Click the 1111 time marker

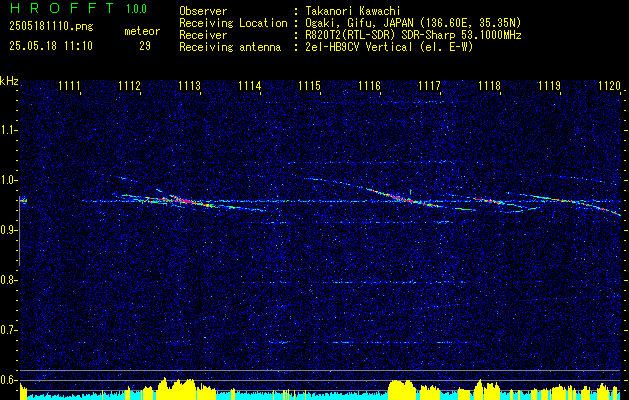[69, 85]
